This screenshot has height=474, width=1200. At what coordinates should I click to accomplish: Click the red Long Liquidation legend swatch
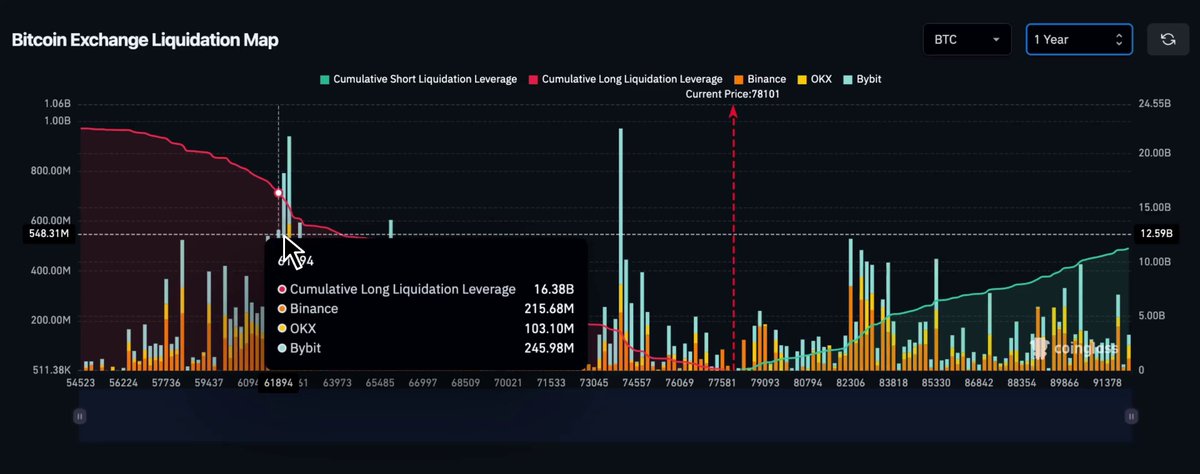coord(532,78)
